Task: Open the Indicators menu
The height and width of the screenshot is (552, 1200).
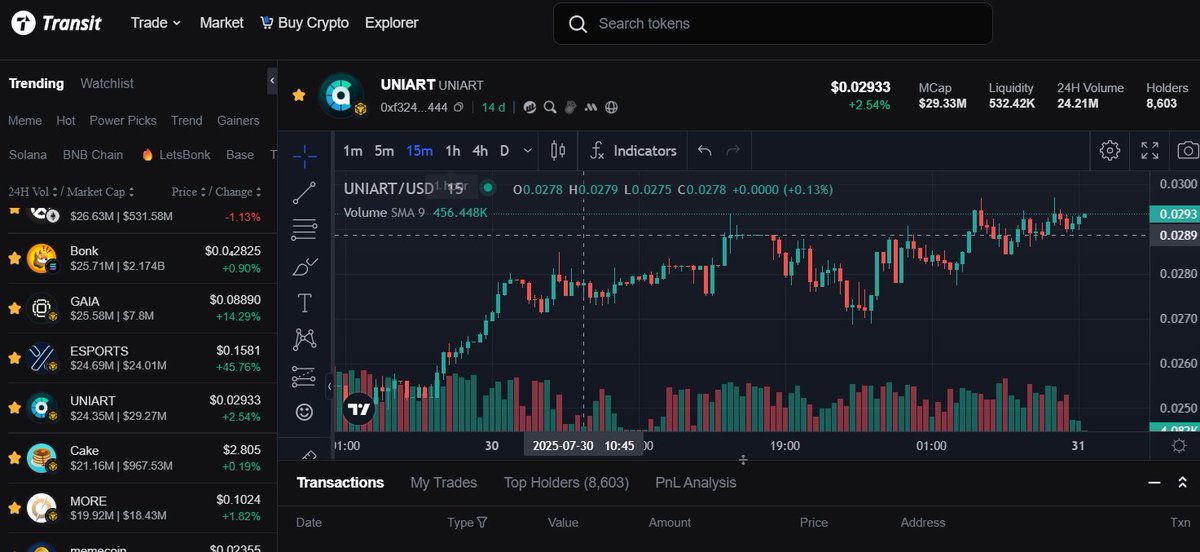Action: coord(632,151)
